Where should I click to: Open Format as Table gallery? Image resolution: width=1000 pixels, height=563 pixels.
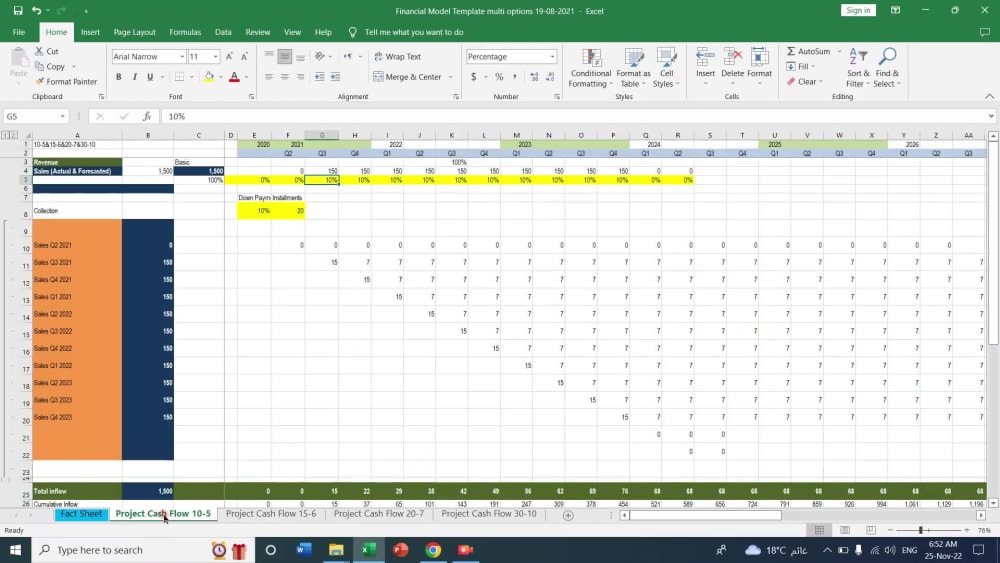tap(633, 68)
